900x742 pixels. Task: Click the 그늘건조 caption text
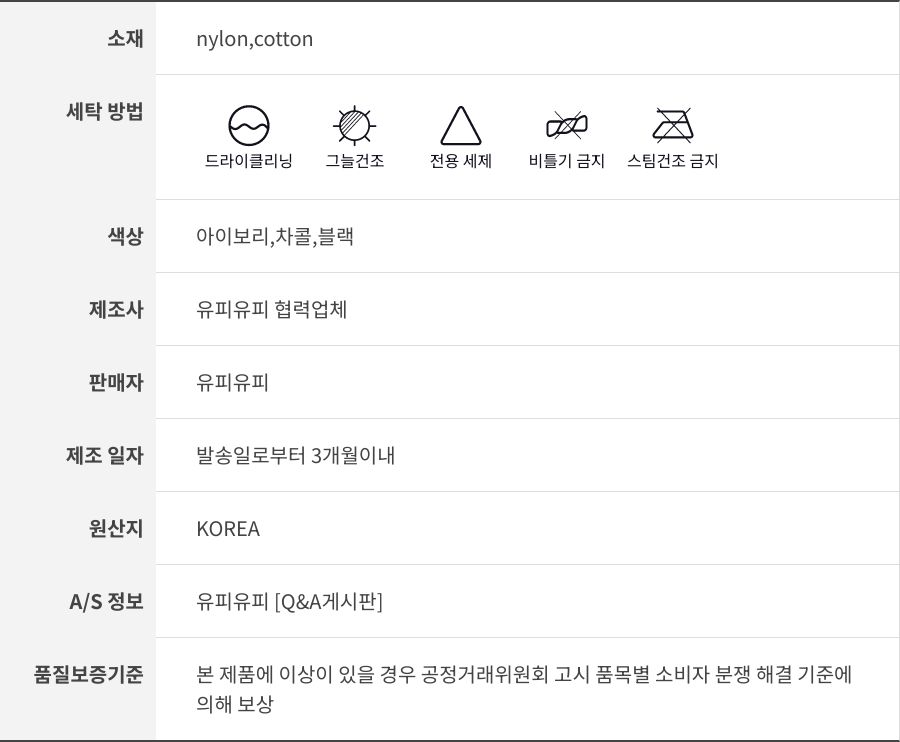click(354, 161)
